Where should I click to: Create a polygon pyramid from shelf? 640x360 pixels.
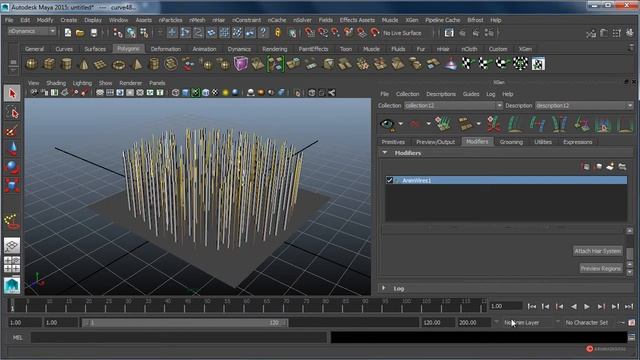[137, 64]
